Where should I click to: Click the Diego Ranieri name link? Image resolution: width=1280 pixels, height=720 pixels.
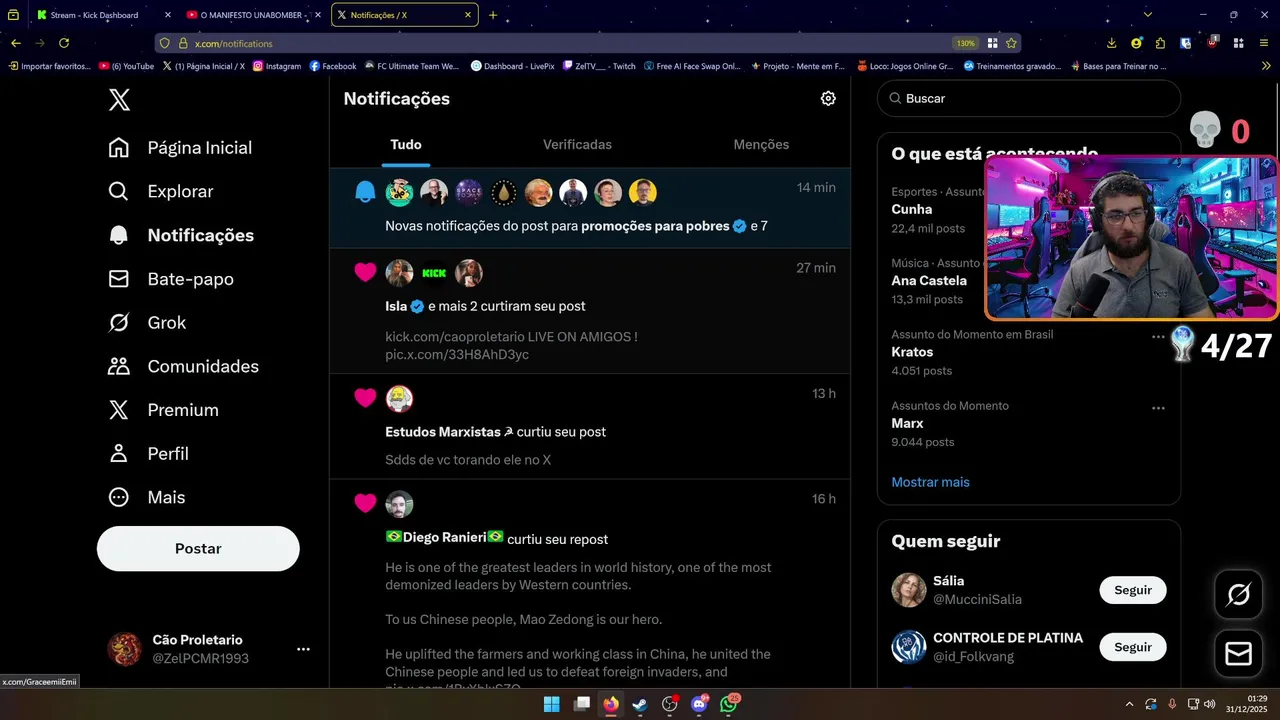click(x=445, y=538)
